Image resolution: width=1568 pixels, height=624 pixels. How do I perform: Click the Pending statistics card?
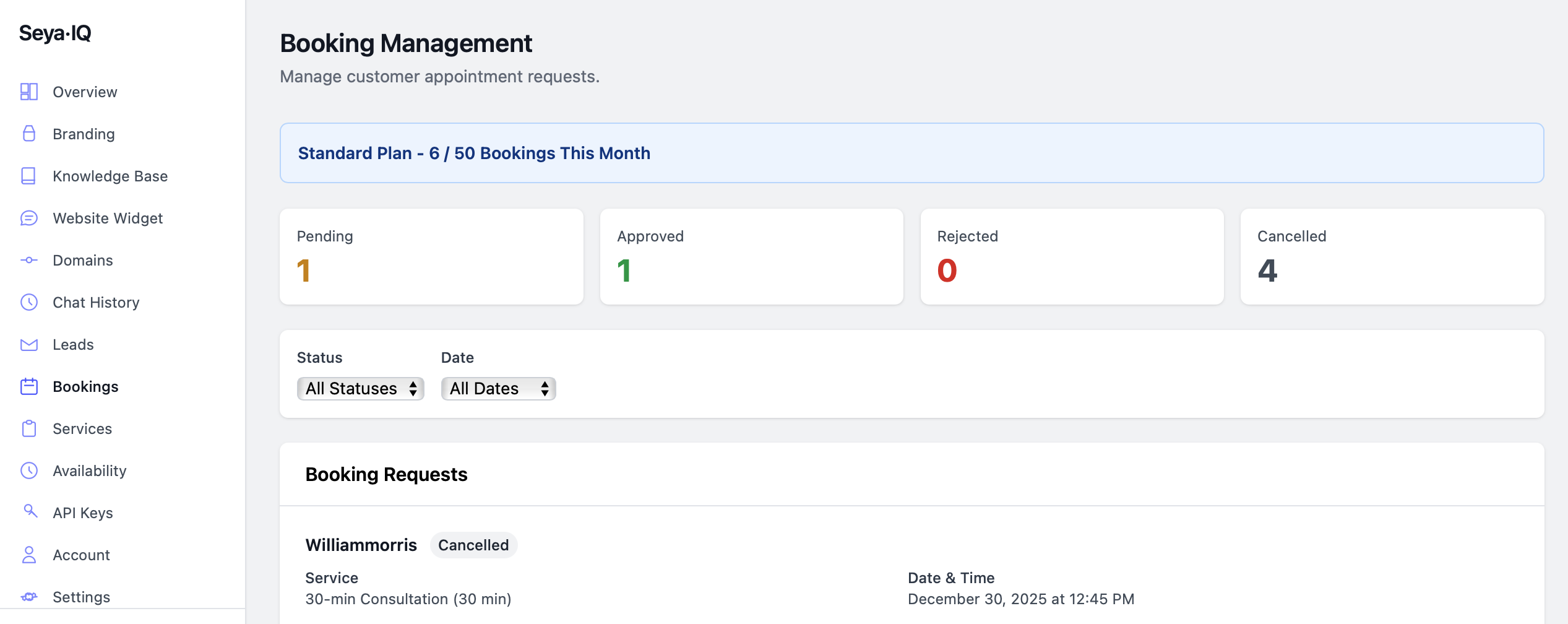coord(431,256)
